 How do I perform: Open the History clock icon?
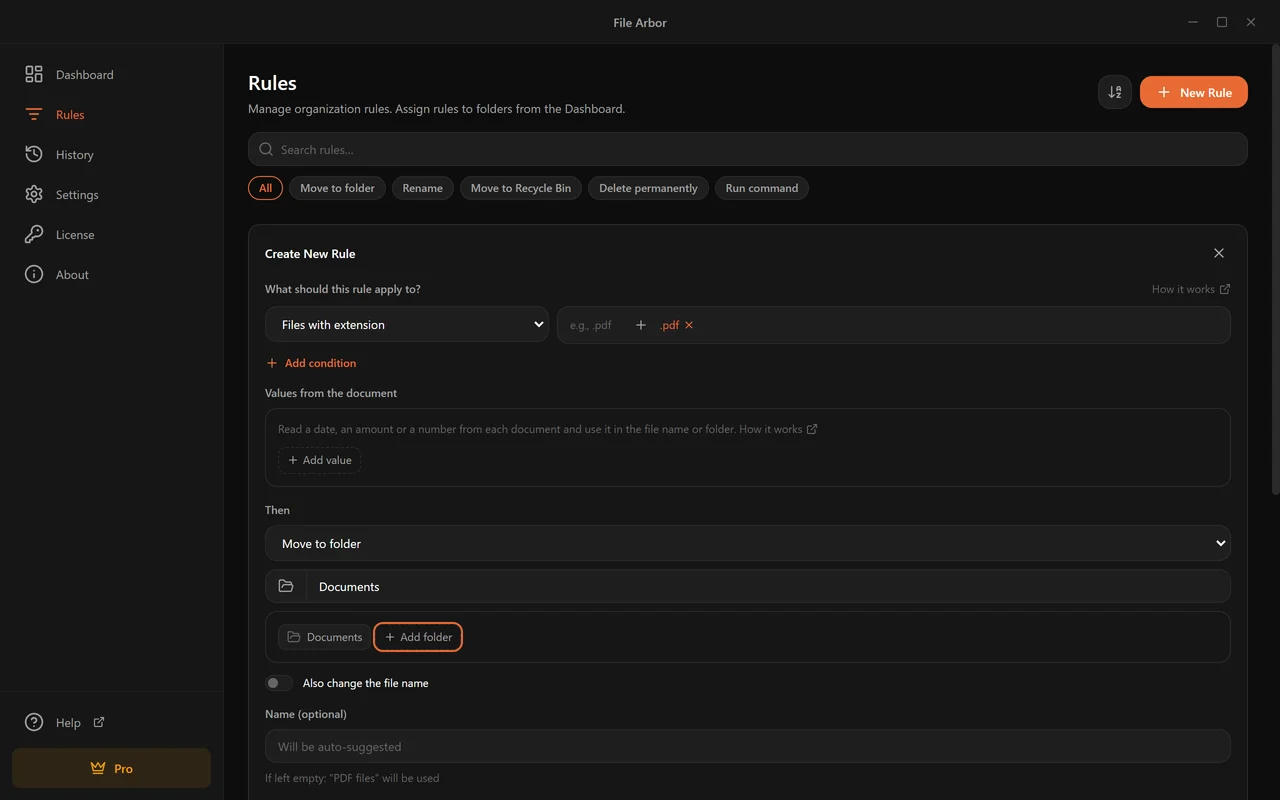pos(34,154)
